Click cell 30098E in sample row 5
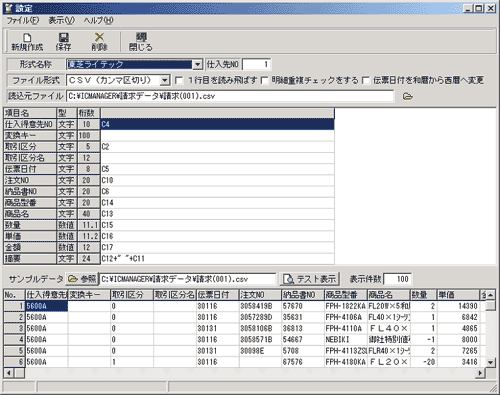 (x=260, y=351)
